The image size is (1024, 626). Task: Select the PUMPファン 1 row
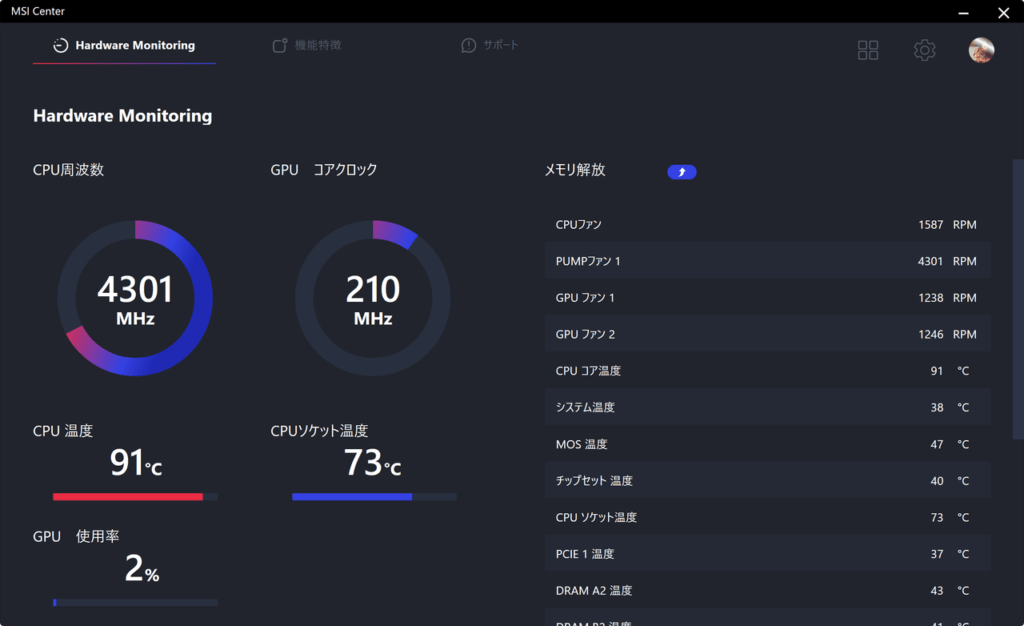click(x=767, y=261)
